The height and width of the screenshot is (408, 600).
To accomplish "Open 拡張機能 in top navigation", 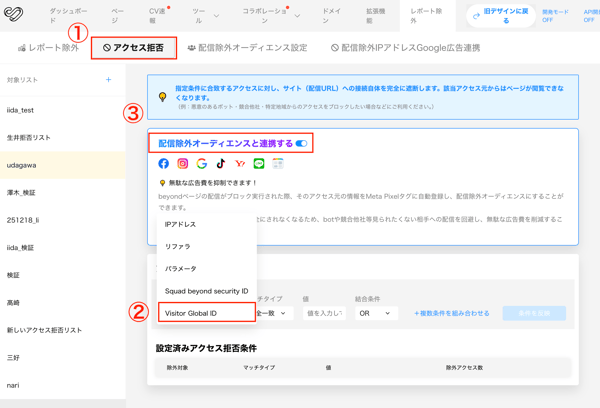I will pyautogui.click(x=375, y=16).
